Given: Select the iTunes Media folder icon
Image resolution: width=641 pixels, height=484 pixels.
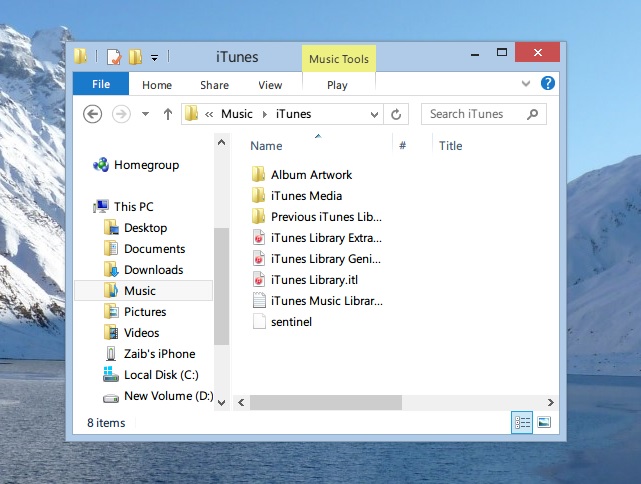Looking at the screenshot, I should click(258, 195).
